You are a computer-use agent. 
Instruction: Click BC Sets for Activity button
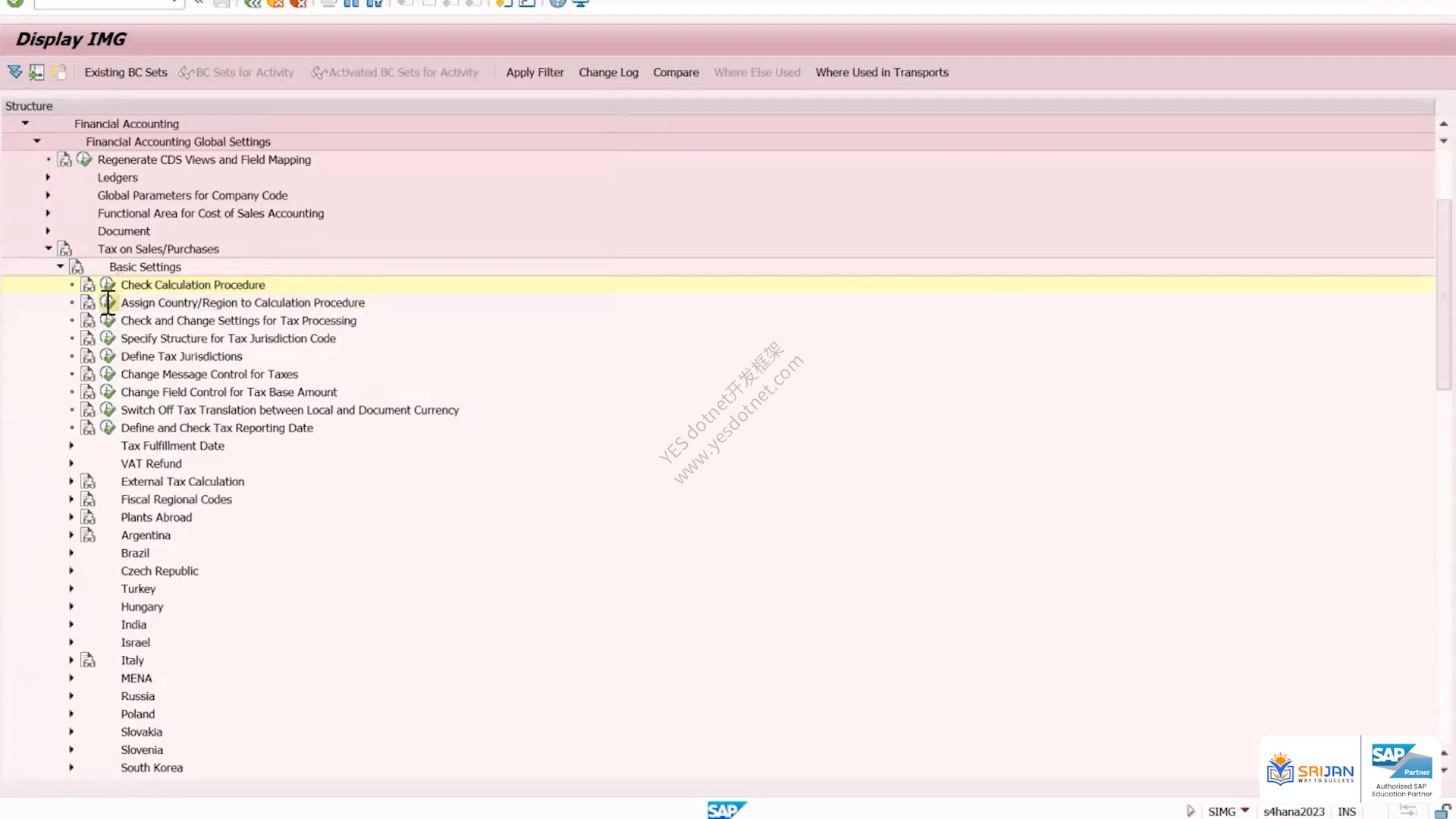236,72
